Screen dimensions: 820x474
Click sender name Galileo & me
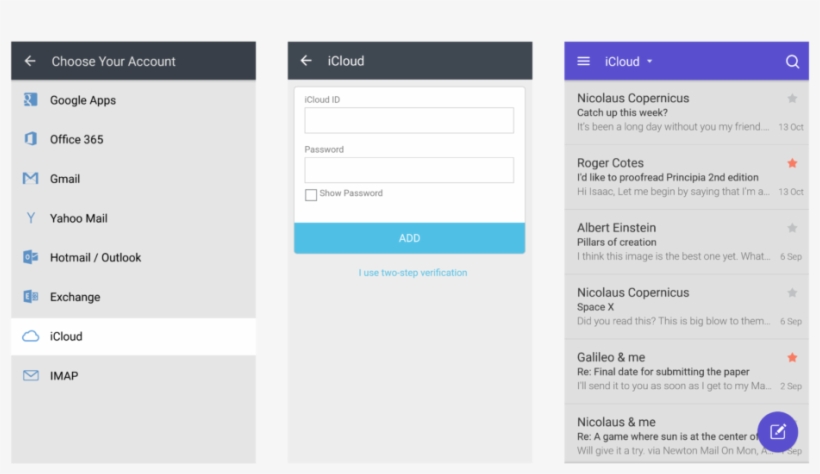point(611,357)
